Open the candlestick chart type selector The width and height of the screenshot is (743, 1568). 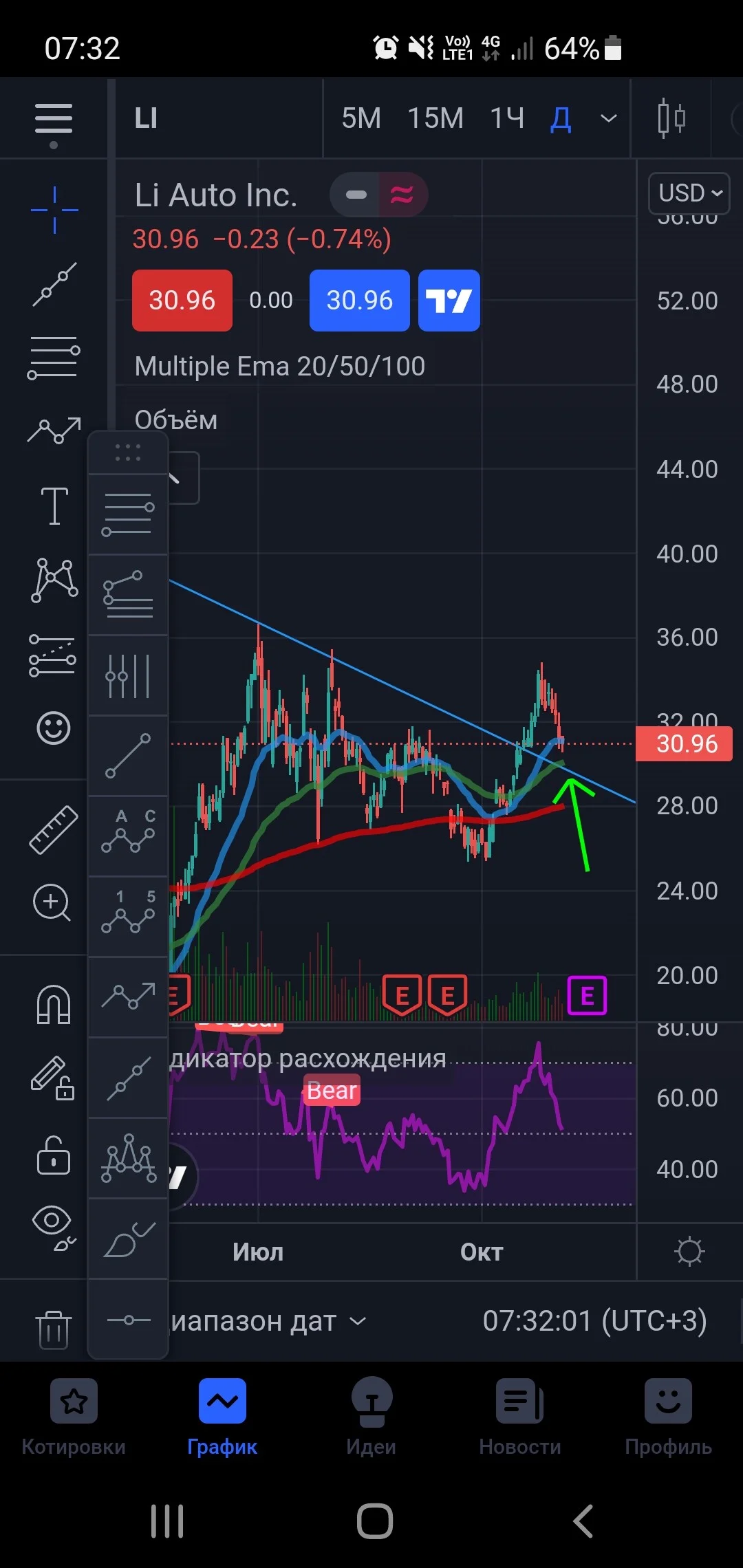[671, 118]
